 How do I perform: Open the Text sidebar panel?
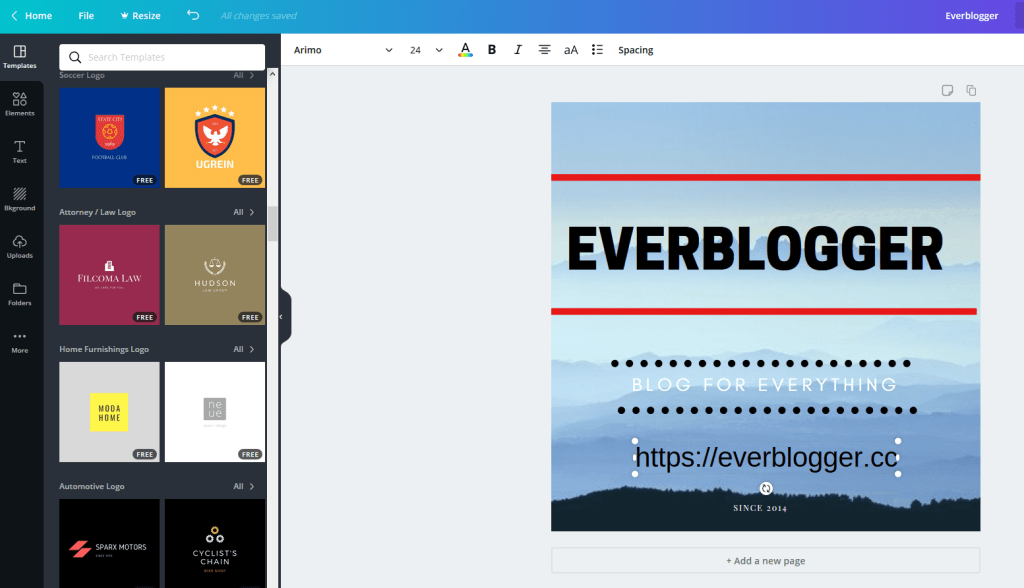[20, 152]
